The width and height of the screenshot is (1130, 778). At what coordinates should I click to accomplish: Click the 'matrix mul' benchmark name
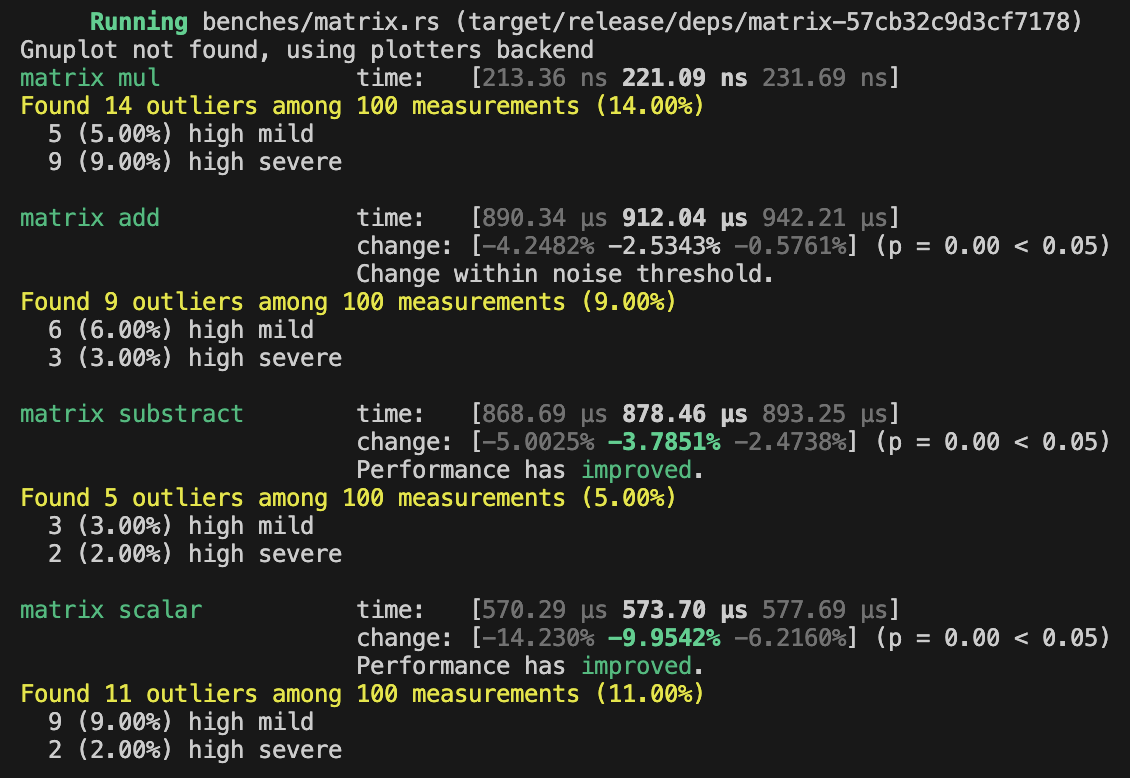click(x=90, y=77)
